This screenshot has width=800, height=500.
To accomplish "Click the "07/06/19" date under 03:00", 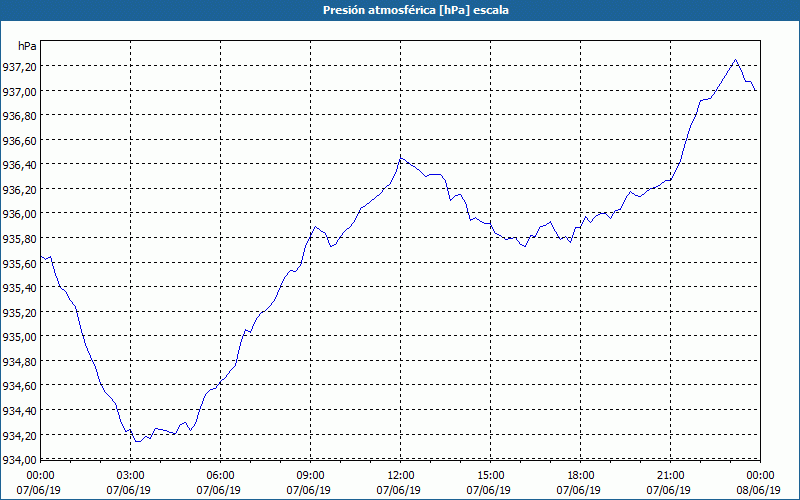I will (x=129, y=490).
